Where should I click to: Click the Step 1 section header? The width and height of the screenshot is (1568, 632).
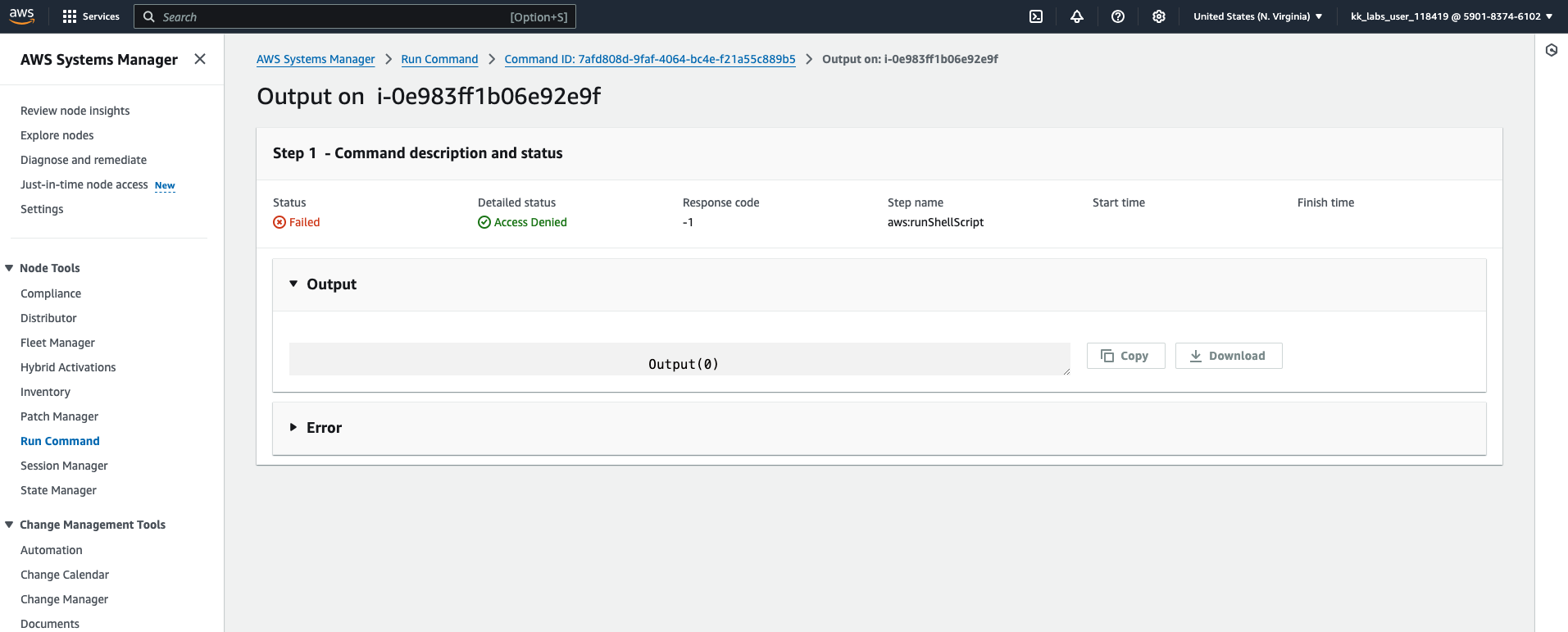coord(418,153)
